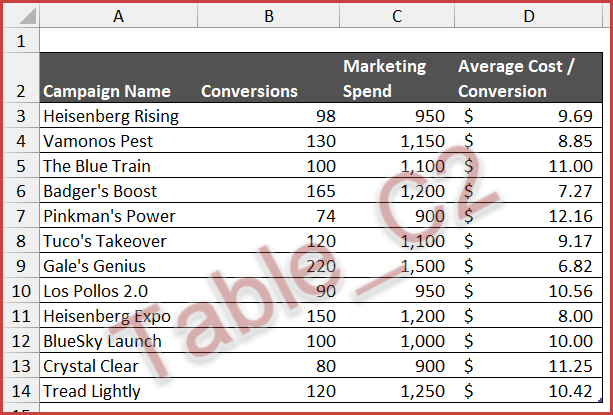Image resolution: width=613 pixels, height=415 pixels.
Task: Click the Marketing Spend header cell
Action: pos(385,78)
